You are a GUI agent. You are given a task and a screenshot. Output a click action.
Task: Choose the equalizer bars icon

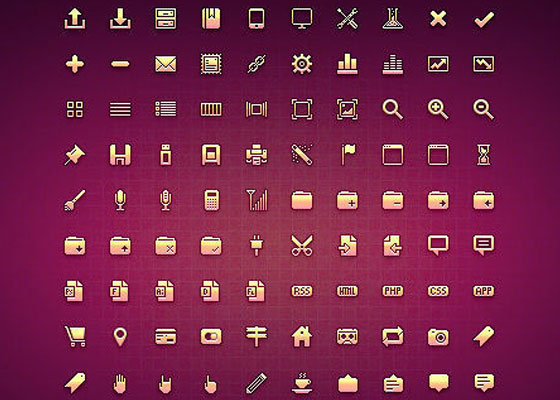click(392, 64)
